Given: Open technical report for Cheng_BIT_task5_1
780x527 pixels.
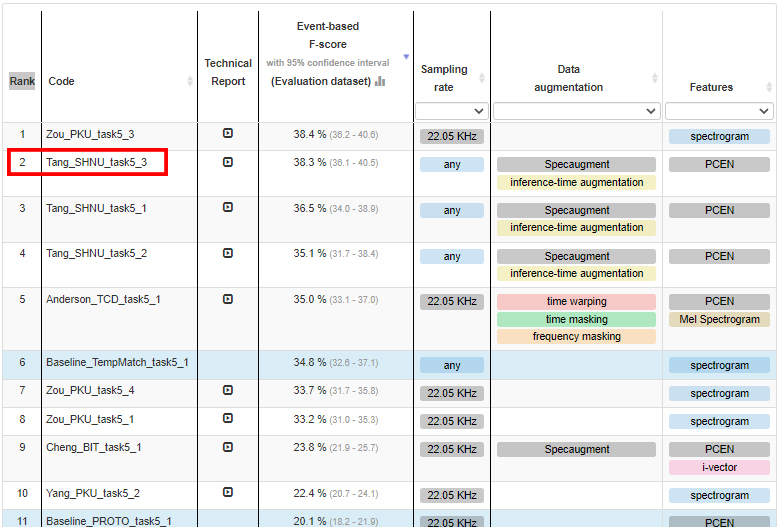Looking at the screenshot, I should [x=228, y=447].
